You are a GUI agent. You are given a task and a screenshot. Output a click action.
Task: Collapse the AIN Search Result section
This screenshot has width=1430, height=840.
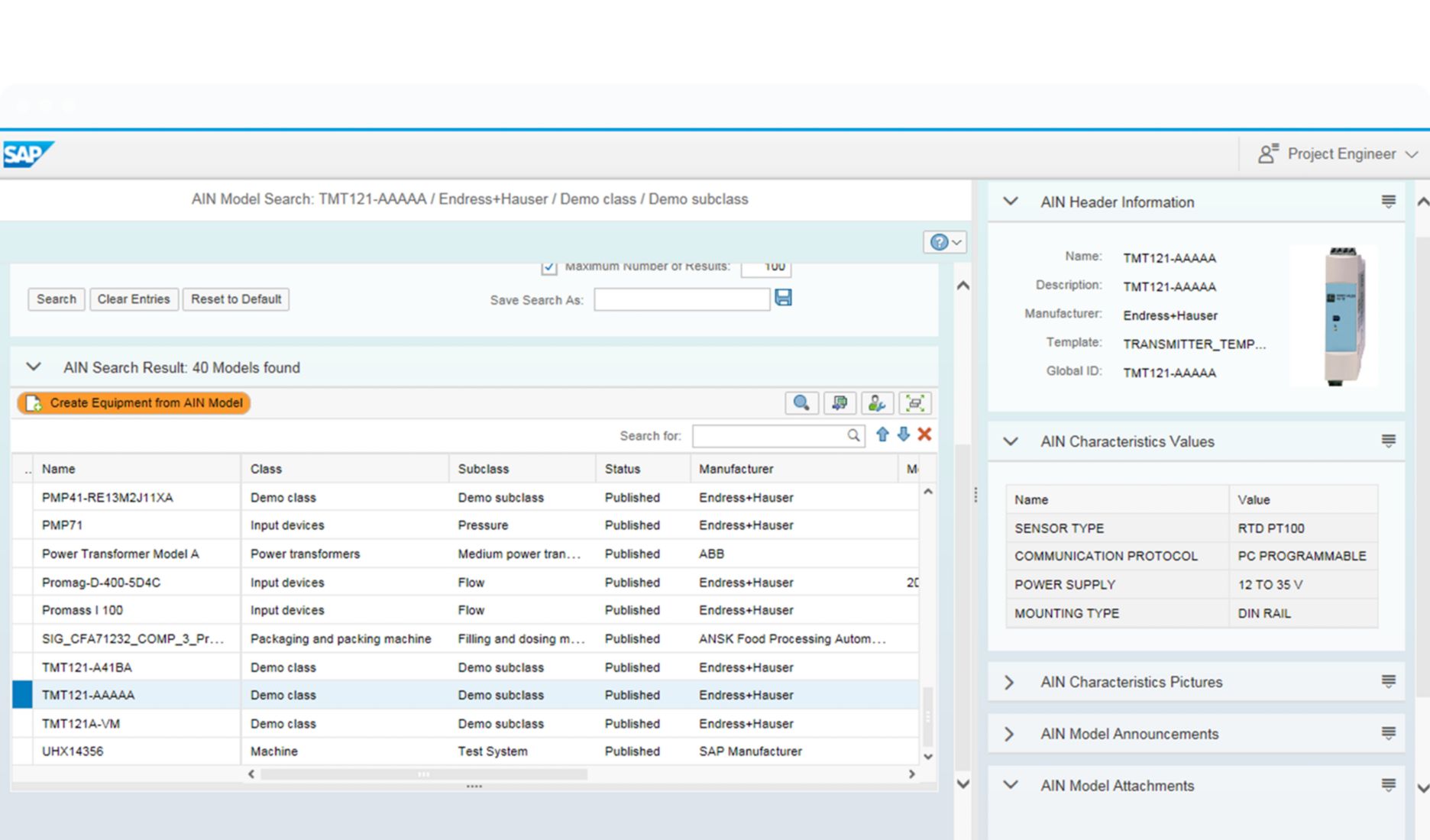[x=34, y=367]
